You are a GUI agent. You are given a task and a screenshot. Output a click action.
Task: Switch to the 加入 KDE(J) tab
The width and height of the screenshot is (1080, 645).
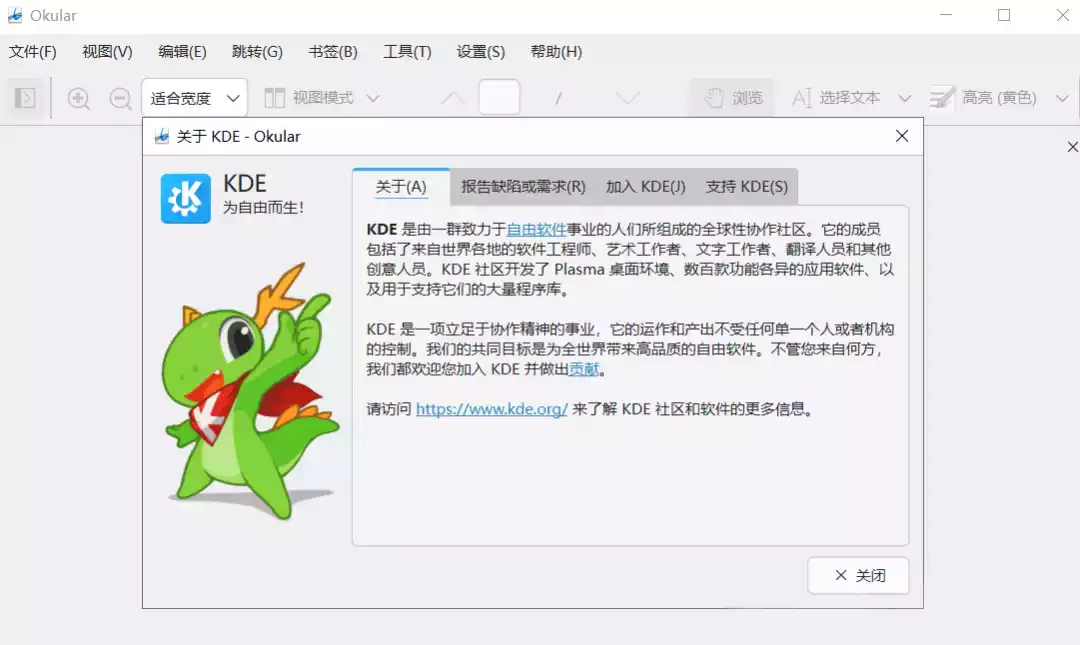[645, 187]
